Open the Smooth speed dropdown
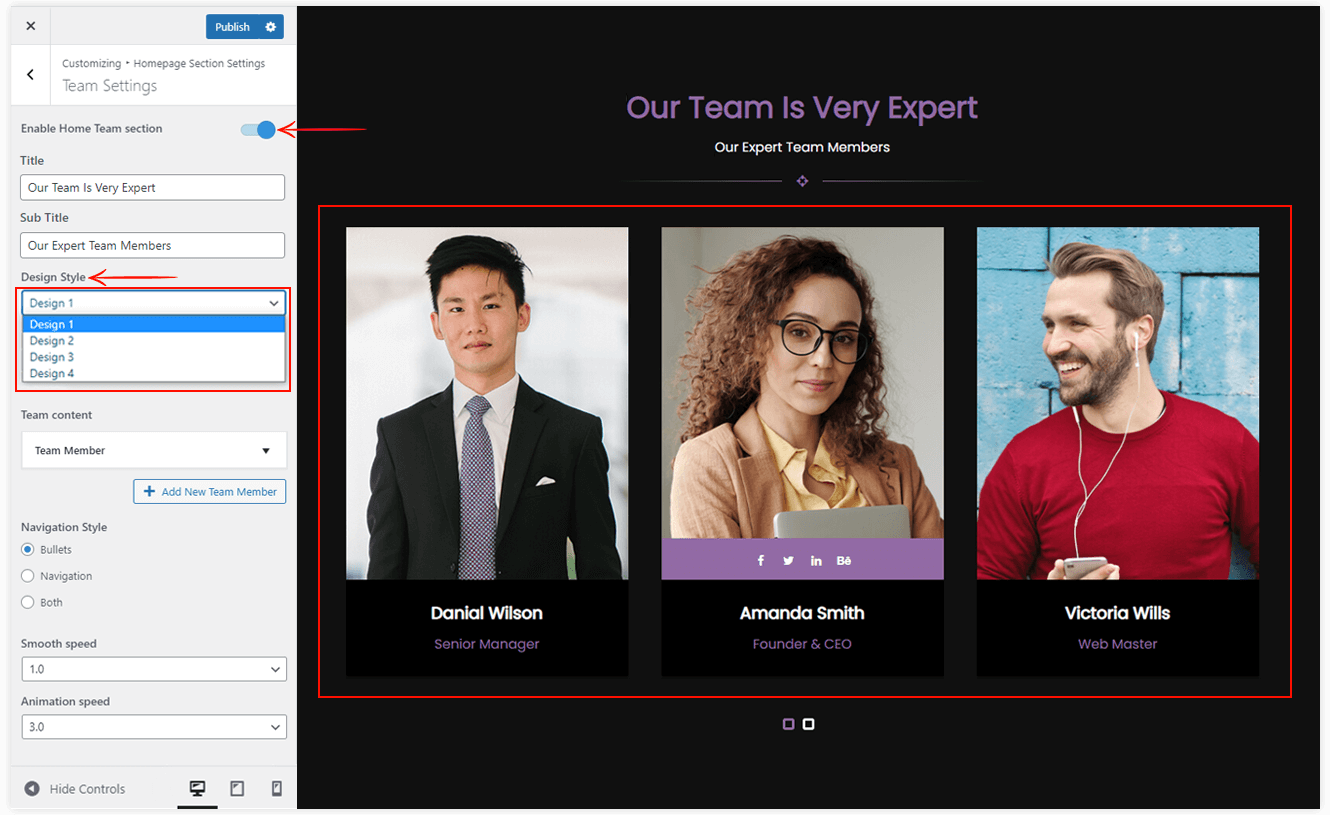Image resolution: width=1330 pixels, height=815 pixels. point(154,669)
